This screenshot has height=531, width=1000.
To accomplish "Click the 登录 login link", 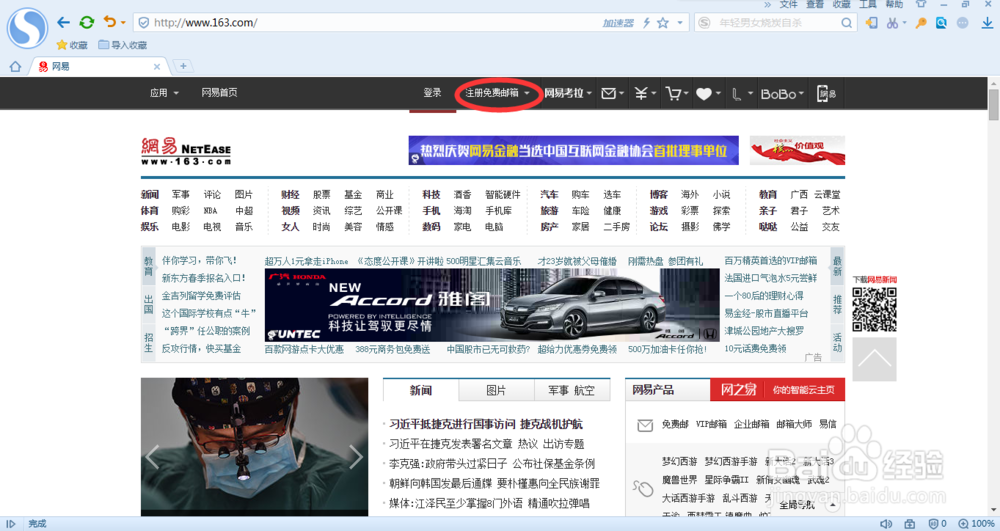I will 432,93.
